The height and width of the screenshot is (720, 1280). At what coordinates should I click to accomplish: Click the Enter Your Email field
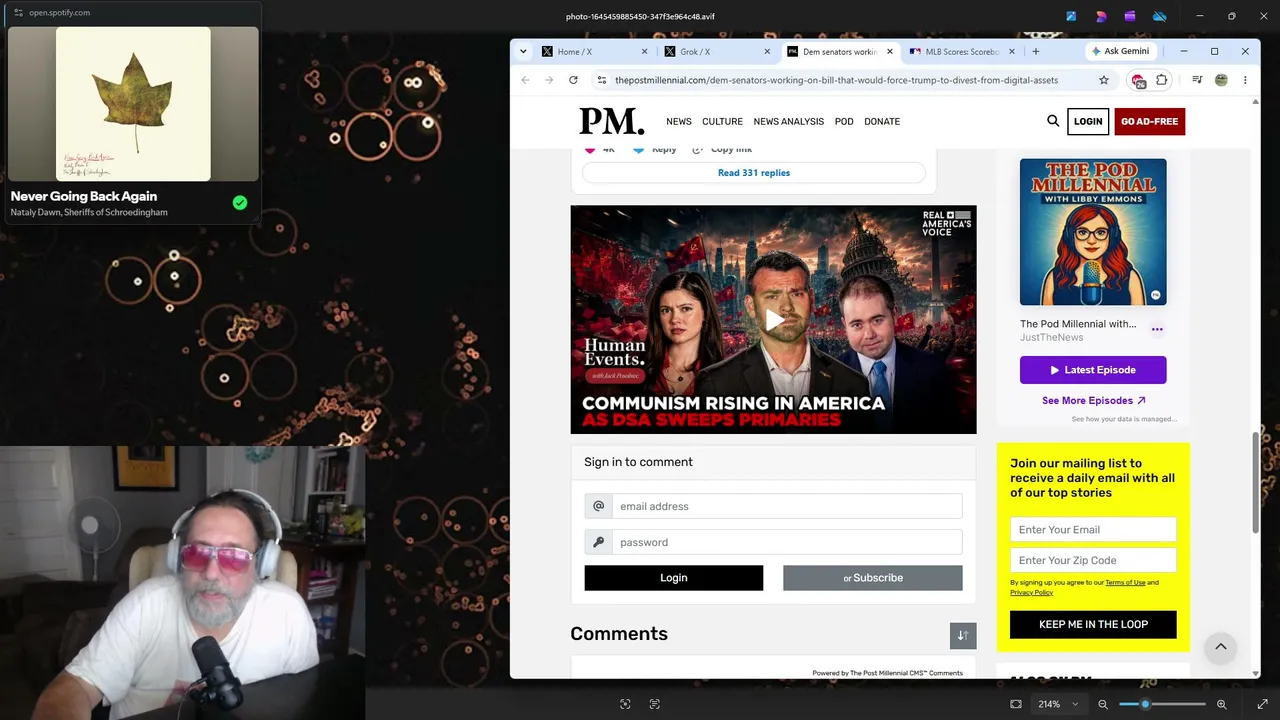1093,530
